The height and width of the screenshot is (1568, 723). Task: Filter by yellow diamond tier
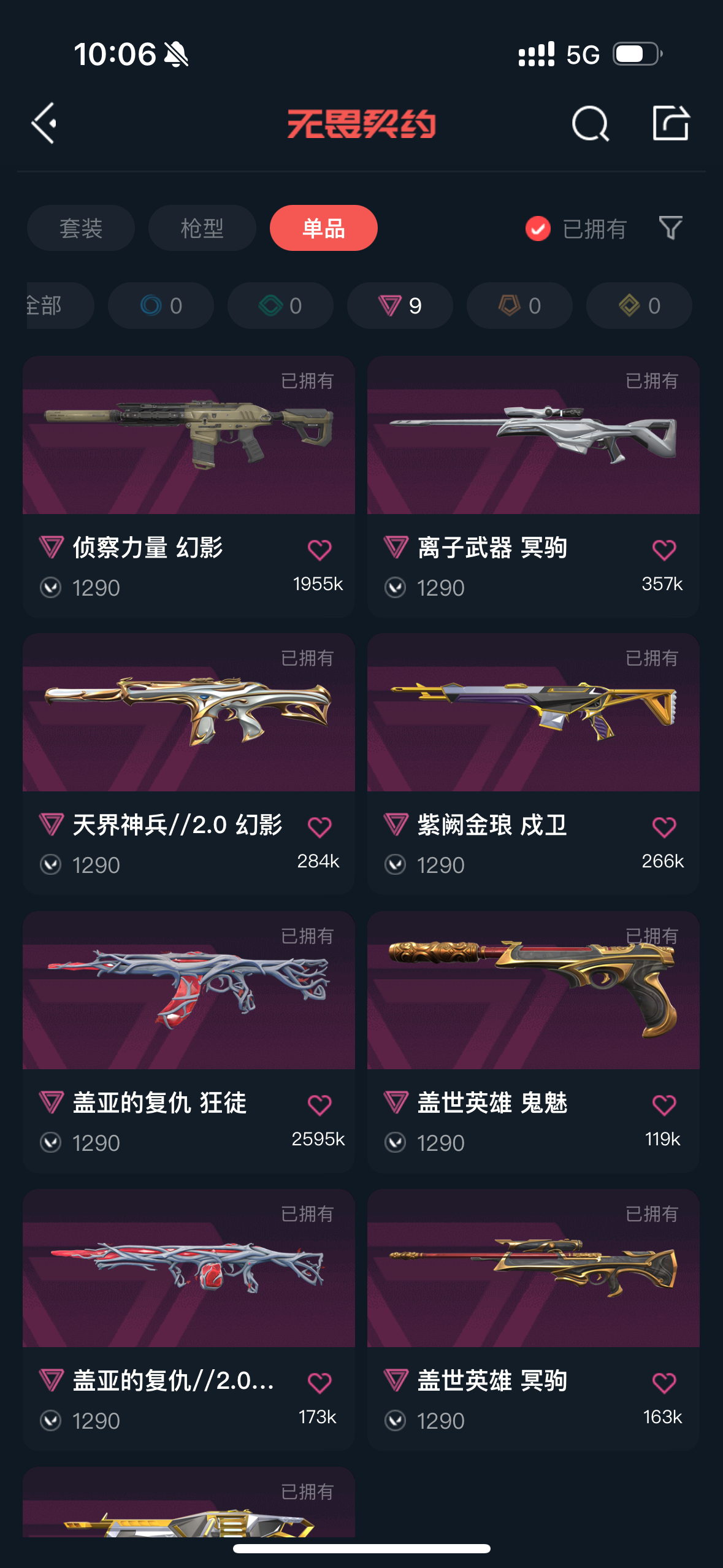(x=639, y=306)
